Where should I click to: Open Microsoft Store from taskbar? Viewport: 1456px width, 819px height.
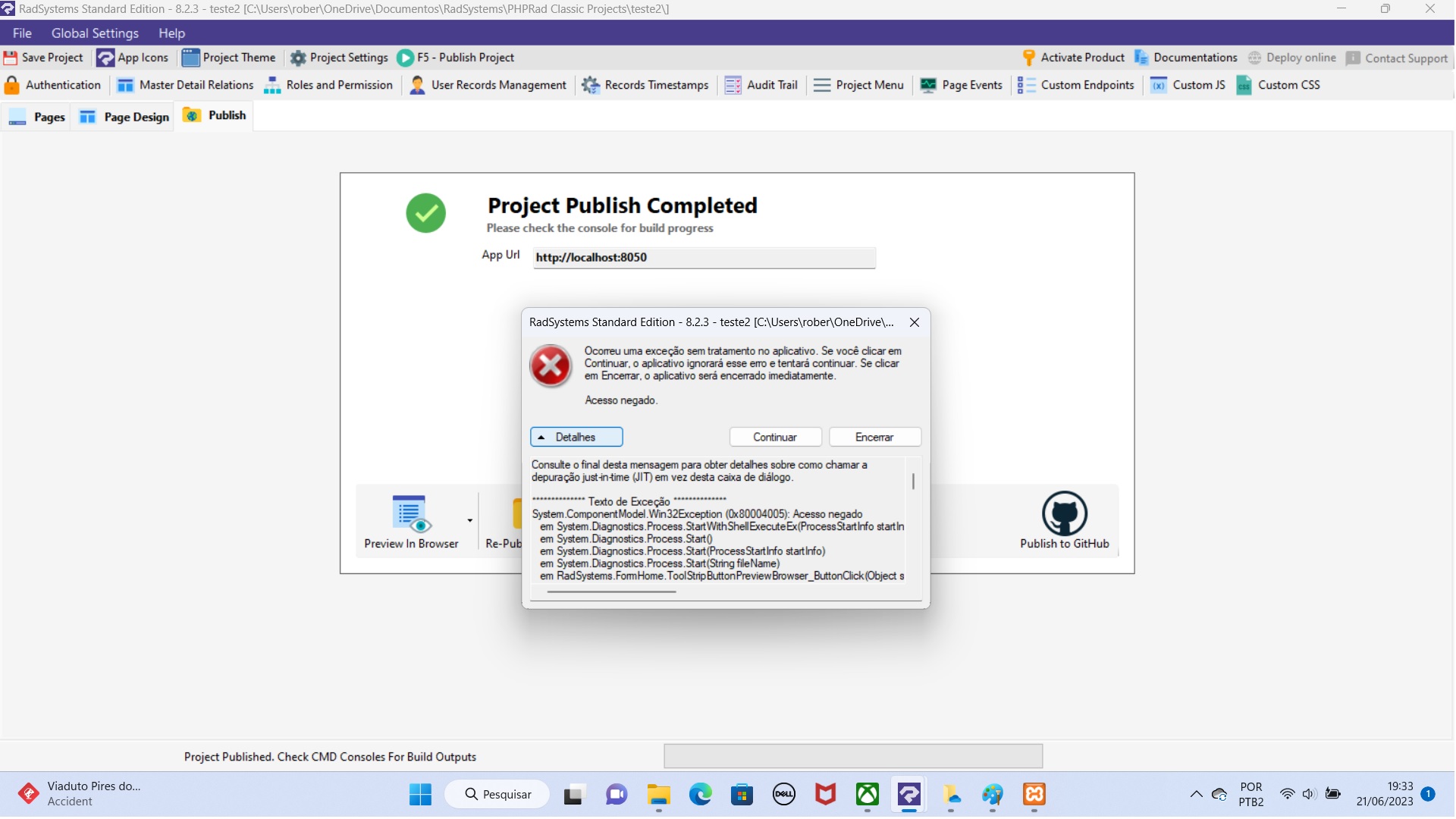click(742, 795)
